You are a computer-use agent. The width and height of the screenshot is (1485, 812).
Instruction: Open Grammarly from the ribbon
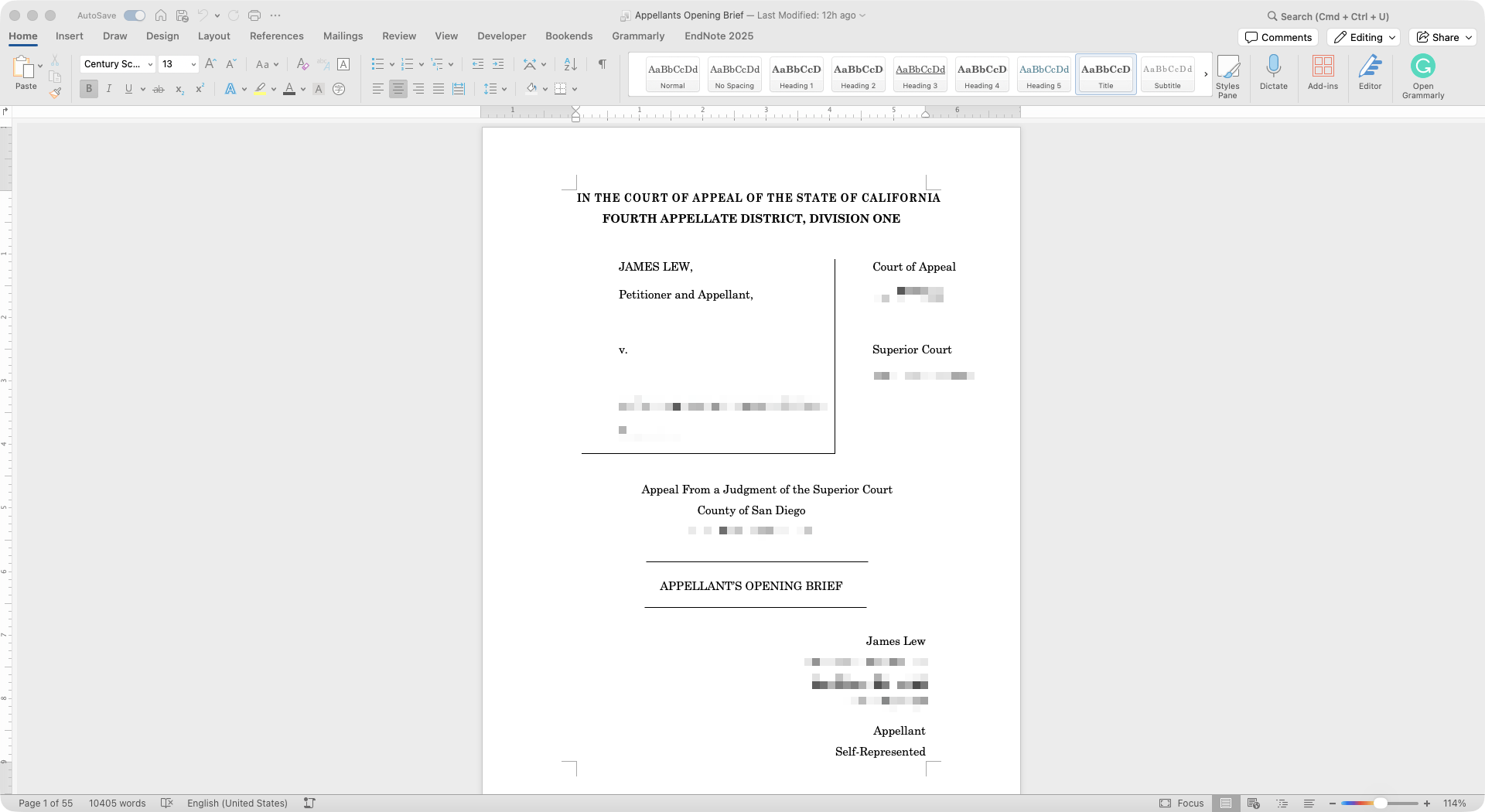coord(1423,76)
